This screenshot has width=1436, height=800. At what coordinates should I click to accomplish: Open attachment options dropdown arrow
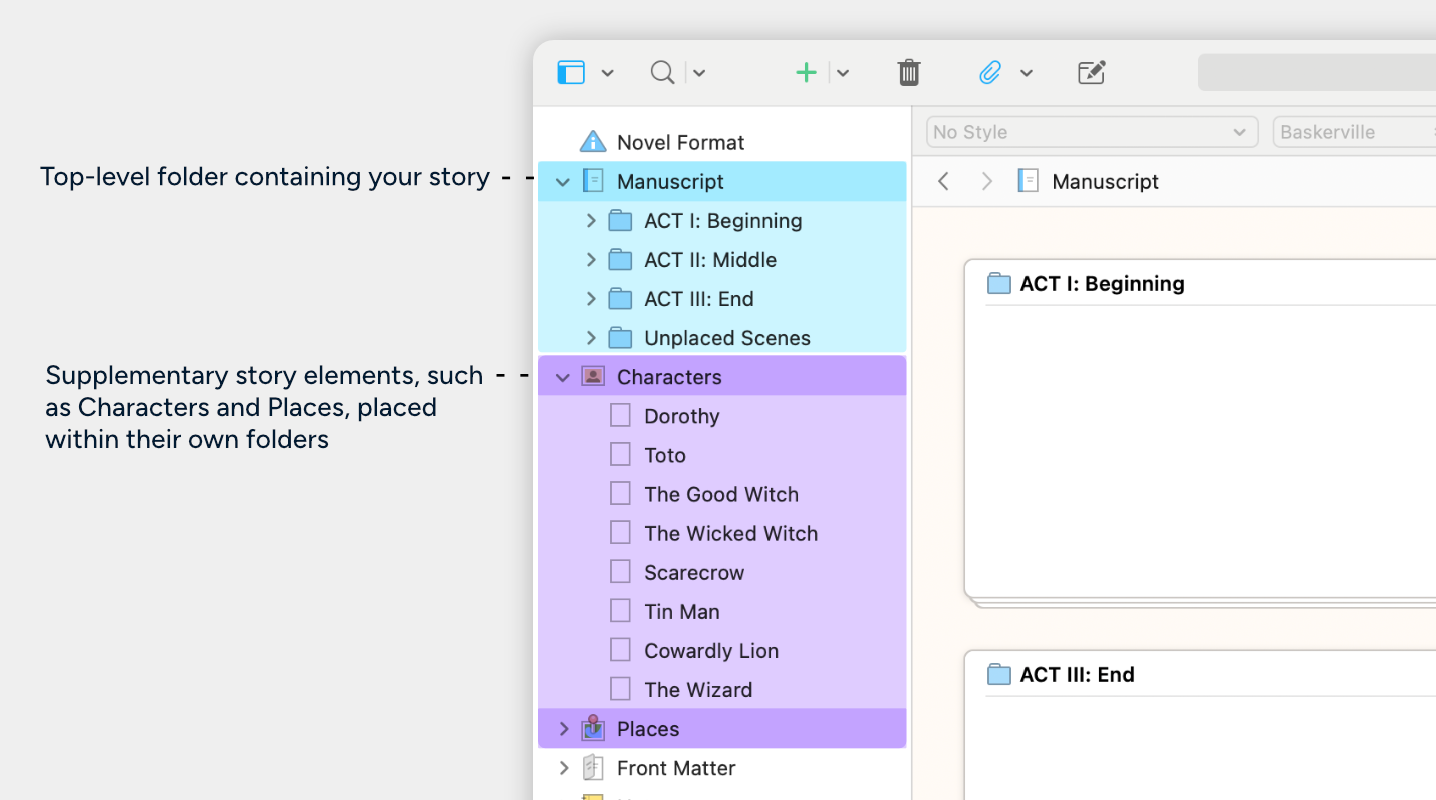(x=1026, y=73)
